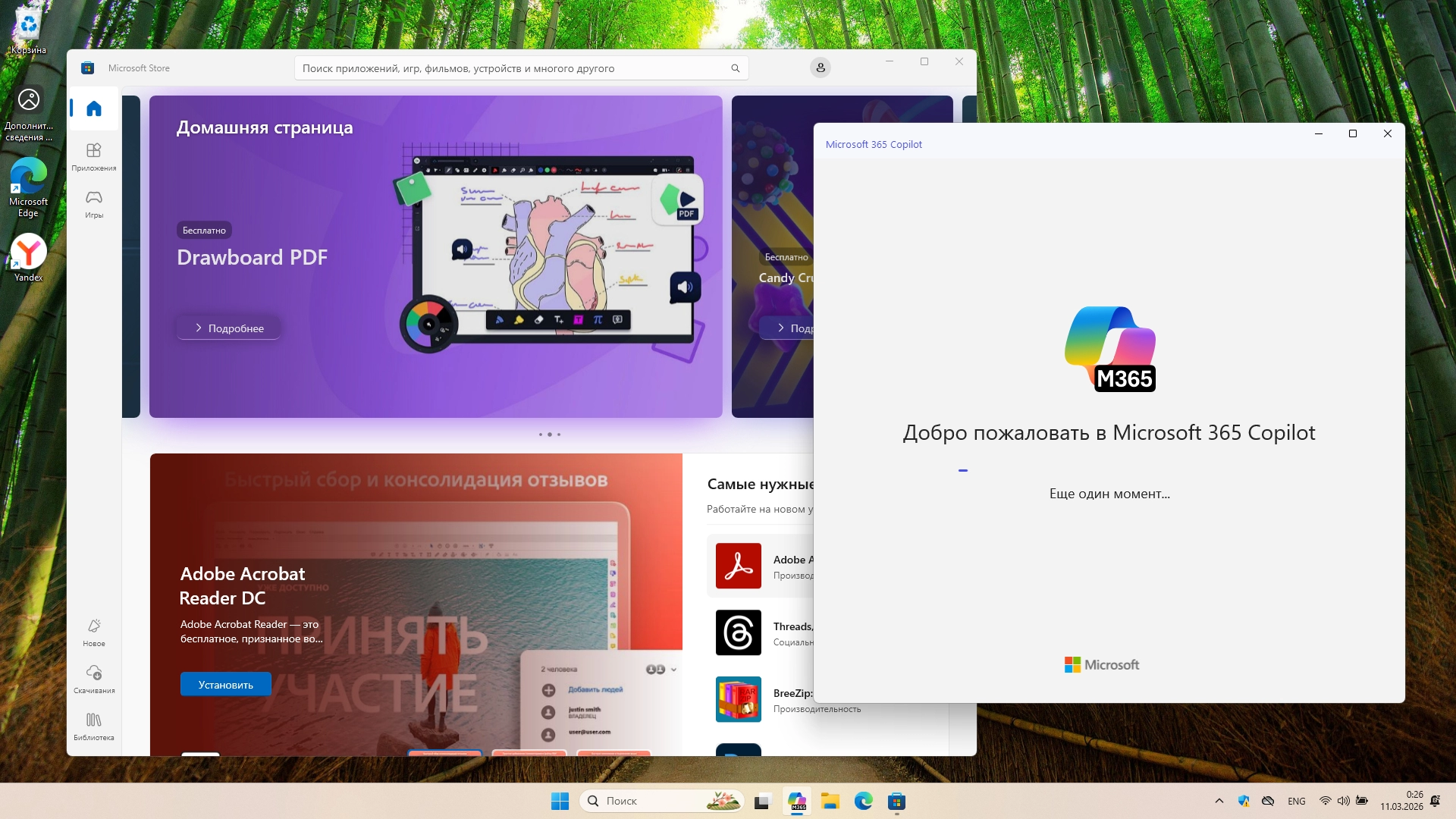This screenshot has height=819, width=1456.
Task: Click the user profile icon in Store
Action: (821, 68)
